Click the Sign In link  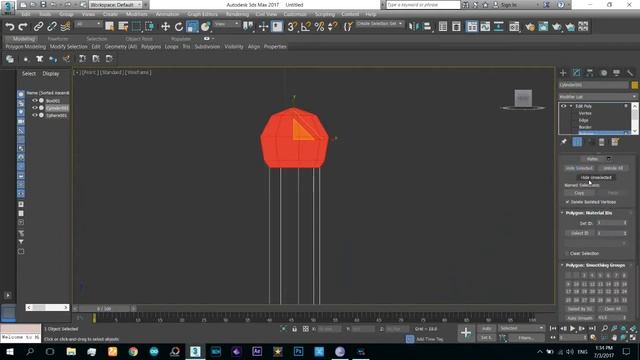pyautogui.click(x=509, y=5)
